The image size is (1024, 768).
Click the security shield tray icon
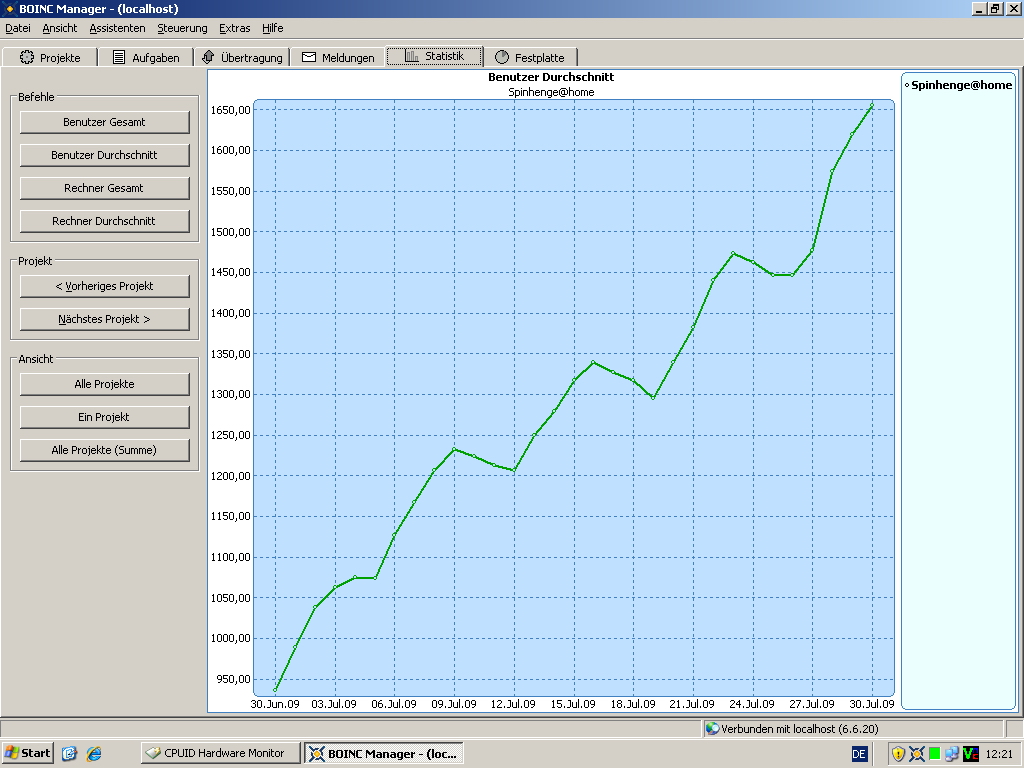899,754
